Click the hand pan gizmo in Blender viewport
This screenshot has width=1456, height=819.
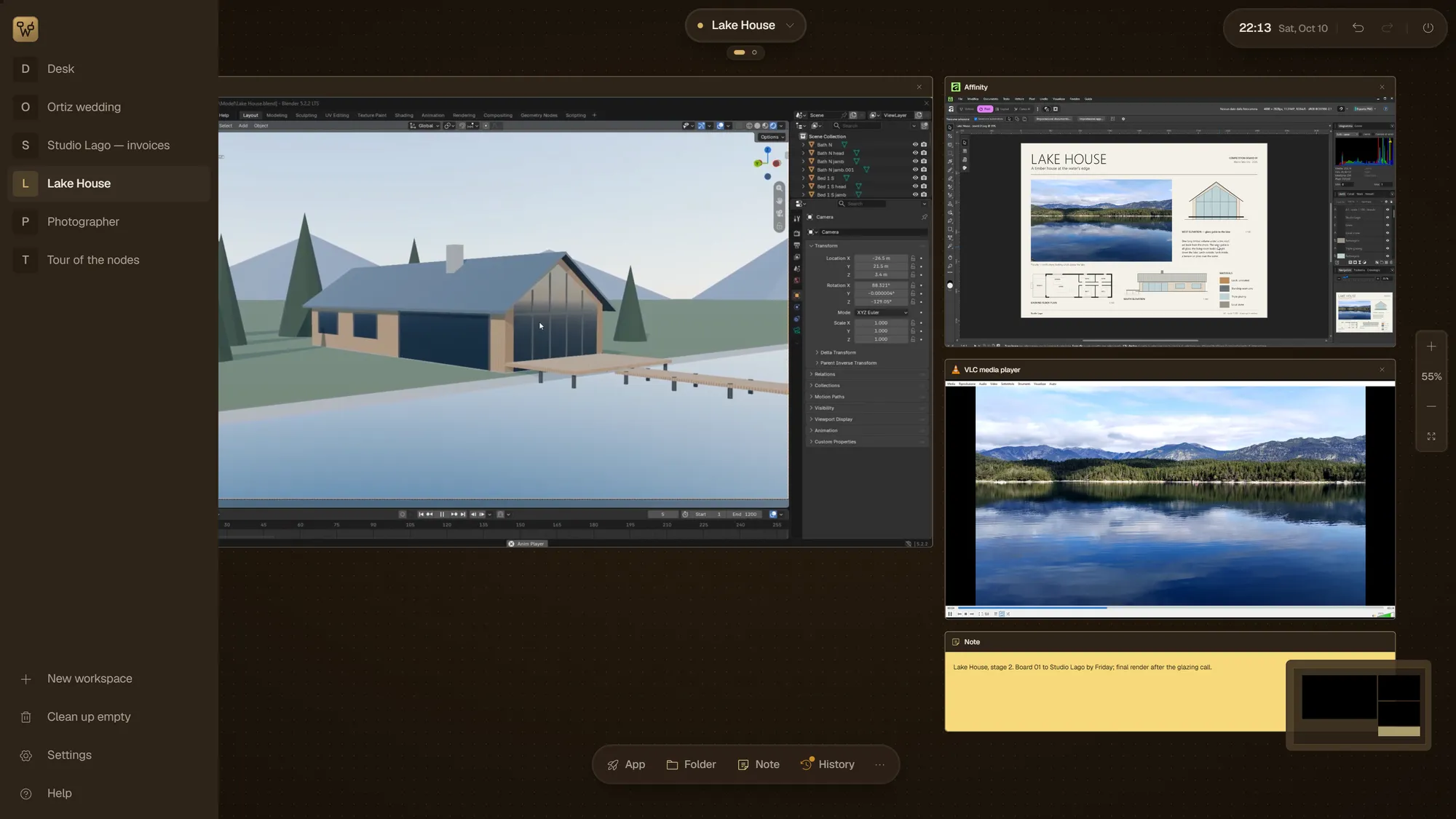[779, 201]
